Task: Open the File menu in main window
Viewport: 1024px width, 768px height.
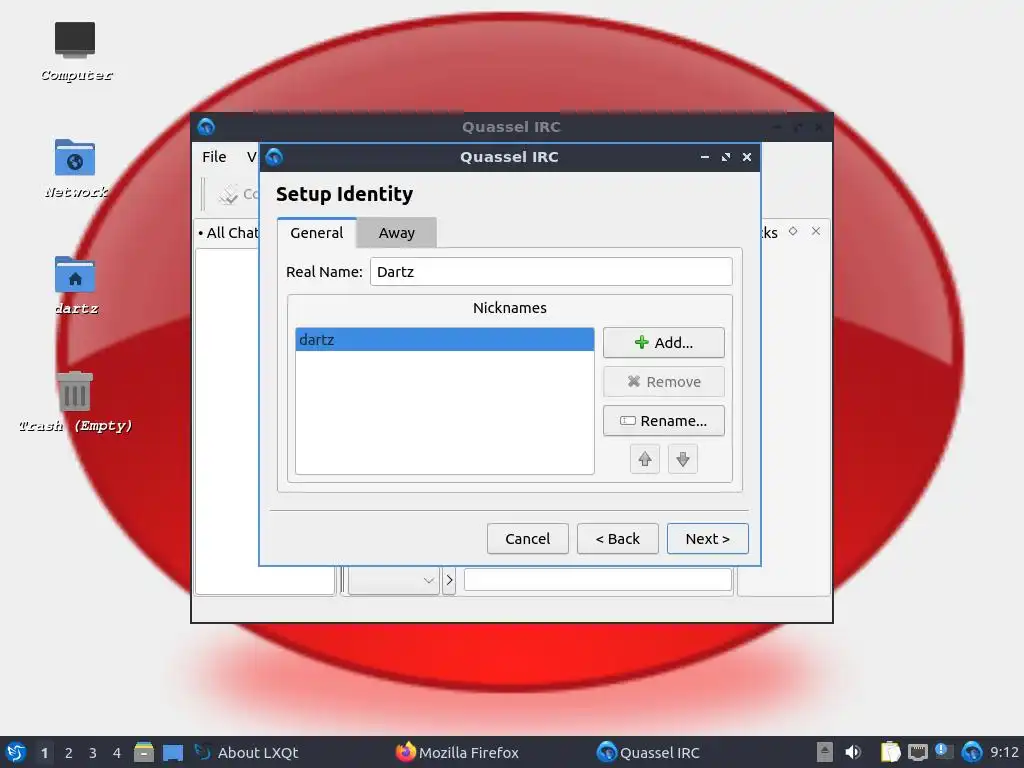Action: (x=214, y=157)
